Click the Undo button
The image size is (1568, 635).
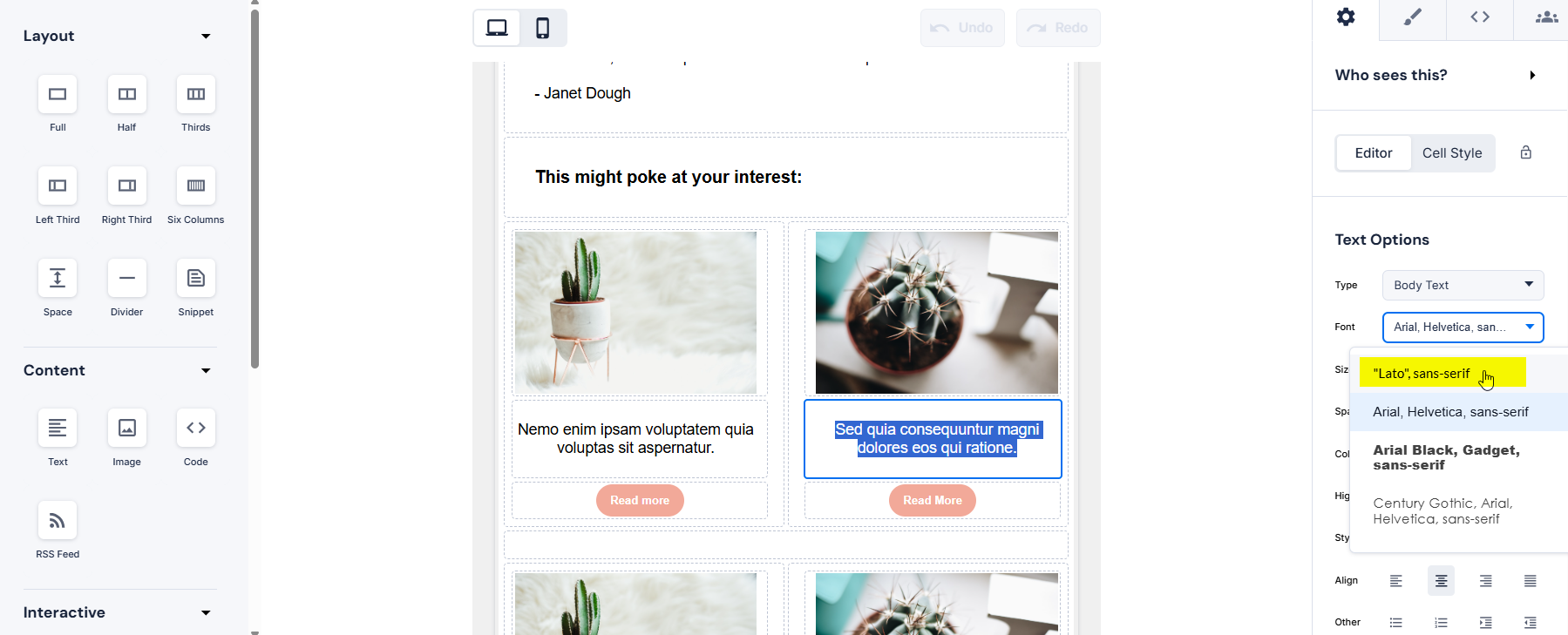[962, 28]
